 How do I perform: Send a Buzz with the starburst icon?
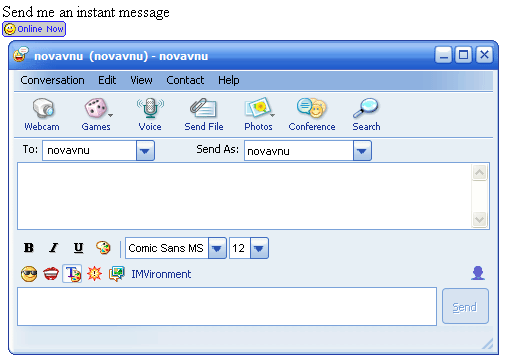94,274
